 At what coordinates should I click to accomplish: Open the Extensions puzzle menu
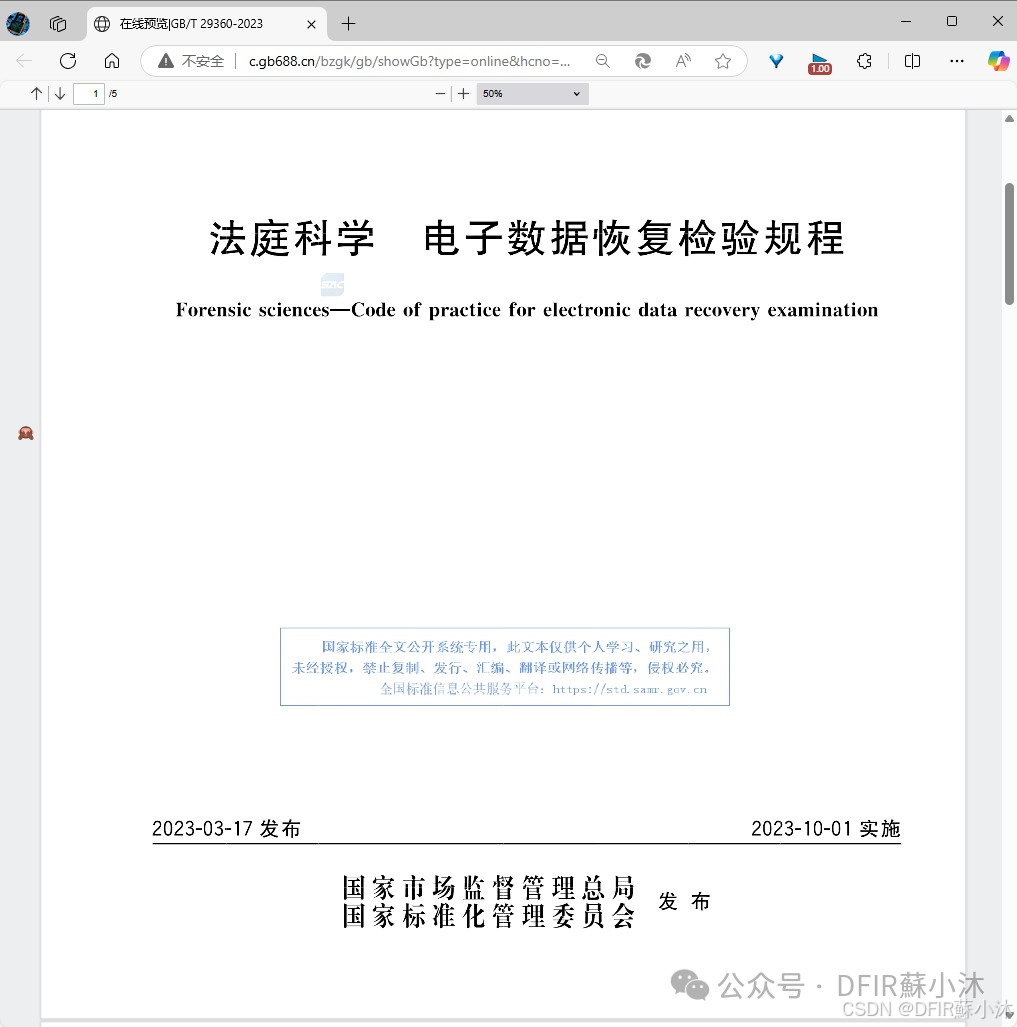pos(864,61)
